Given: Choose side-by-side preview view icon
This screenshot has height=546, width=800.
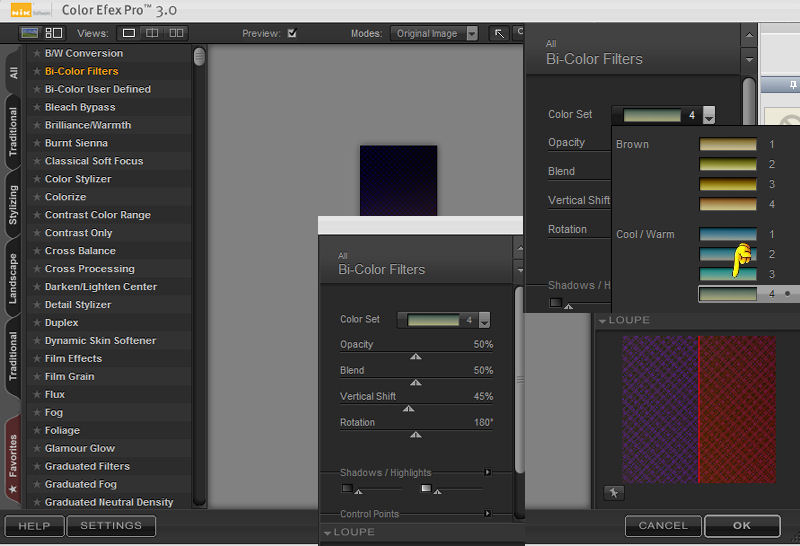Looking at the screenshot, I should click(176, 33).
